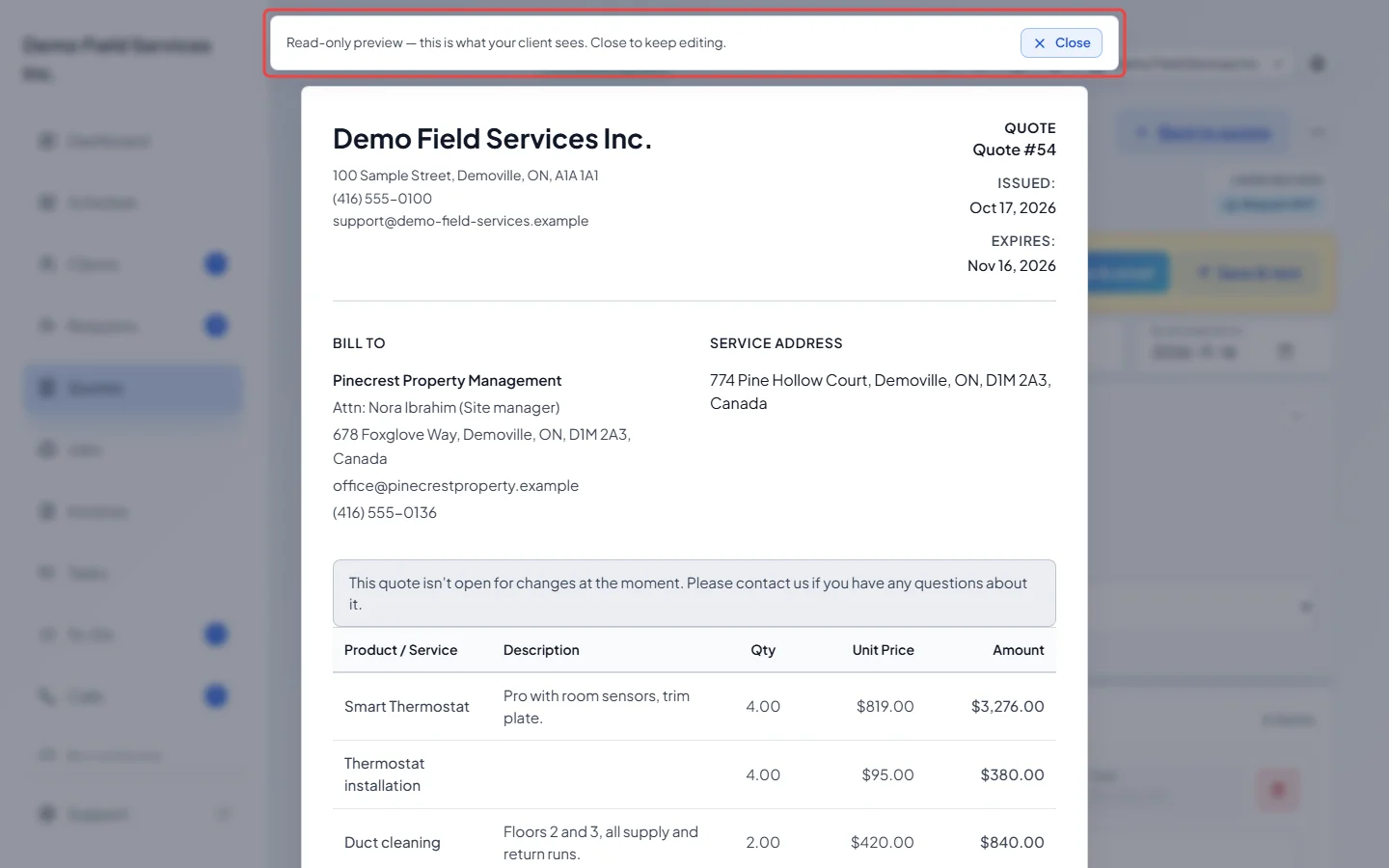Click the Duct cleaning quantity 2.00
1389x868 pixels.
[x=763, y=843]
